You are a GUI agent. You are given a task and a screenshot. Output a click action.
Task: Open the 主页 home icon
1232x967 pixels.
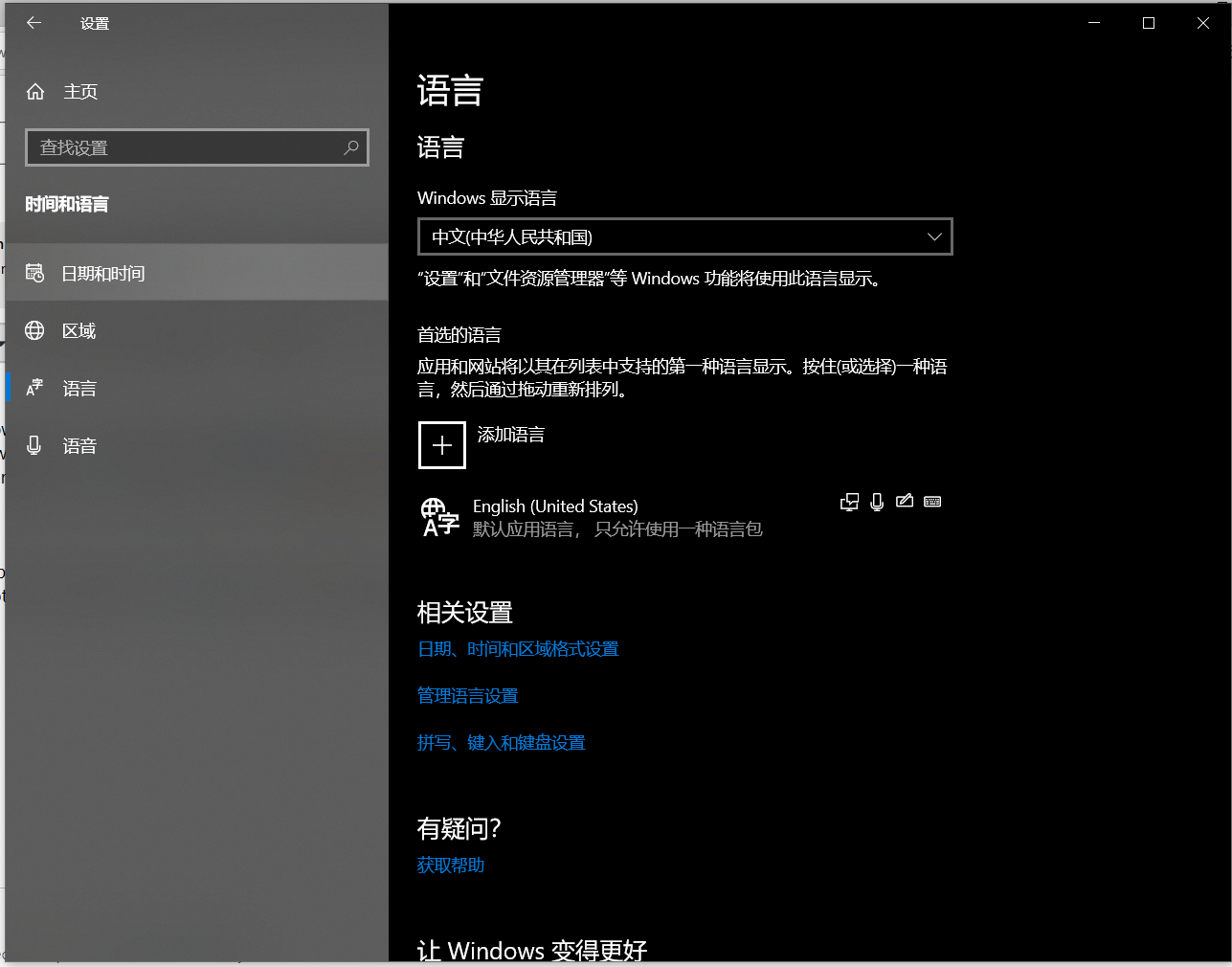pyautogui.click(x=35, y=91)
